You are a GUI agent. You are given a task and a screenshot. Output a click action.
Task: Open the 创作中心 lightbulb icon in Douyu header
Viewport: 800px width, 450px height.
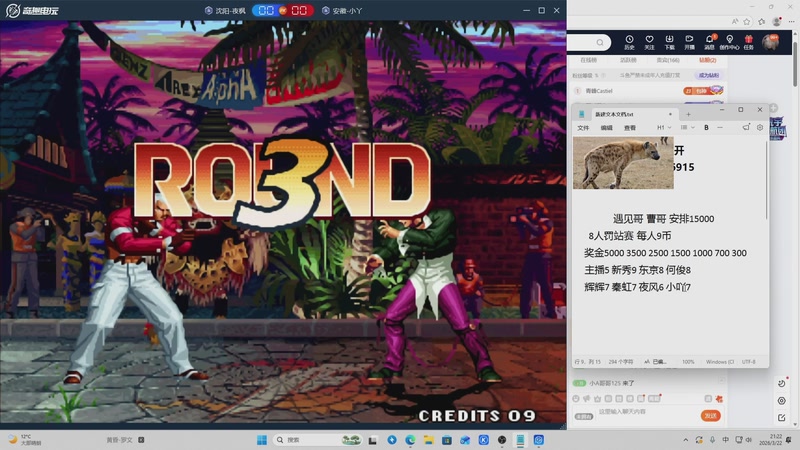[x=730, y=42]
